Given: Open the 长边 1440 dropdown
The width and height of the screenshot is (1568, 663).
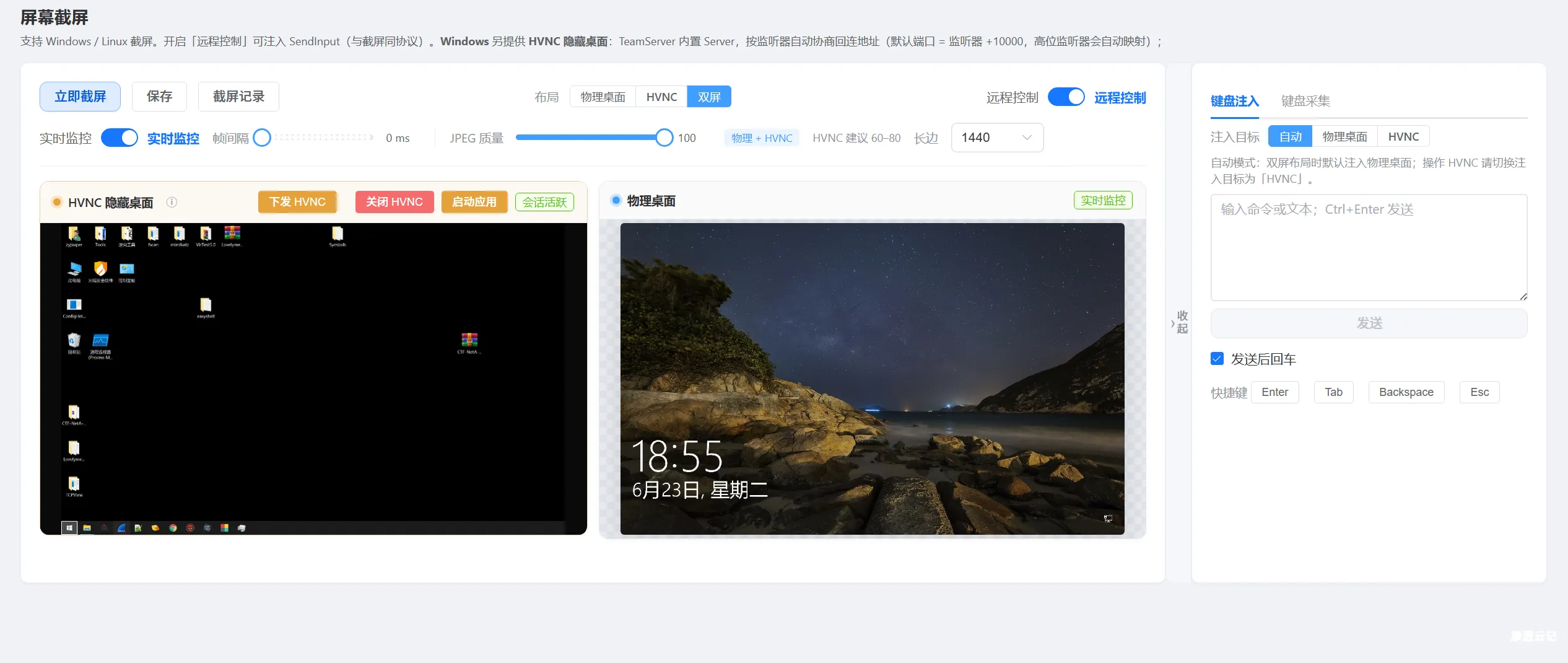Looking at the screenshot, I should [x=997, y=138].
